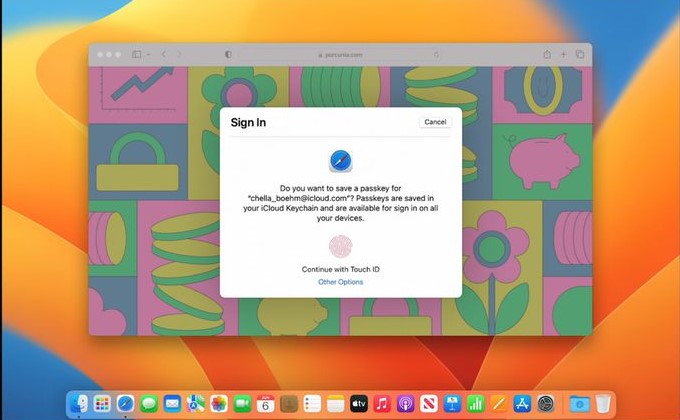Open Mail from the Dock
The height and width of the screenshot is (420, 680).
(172, 404)
